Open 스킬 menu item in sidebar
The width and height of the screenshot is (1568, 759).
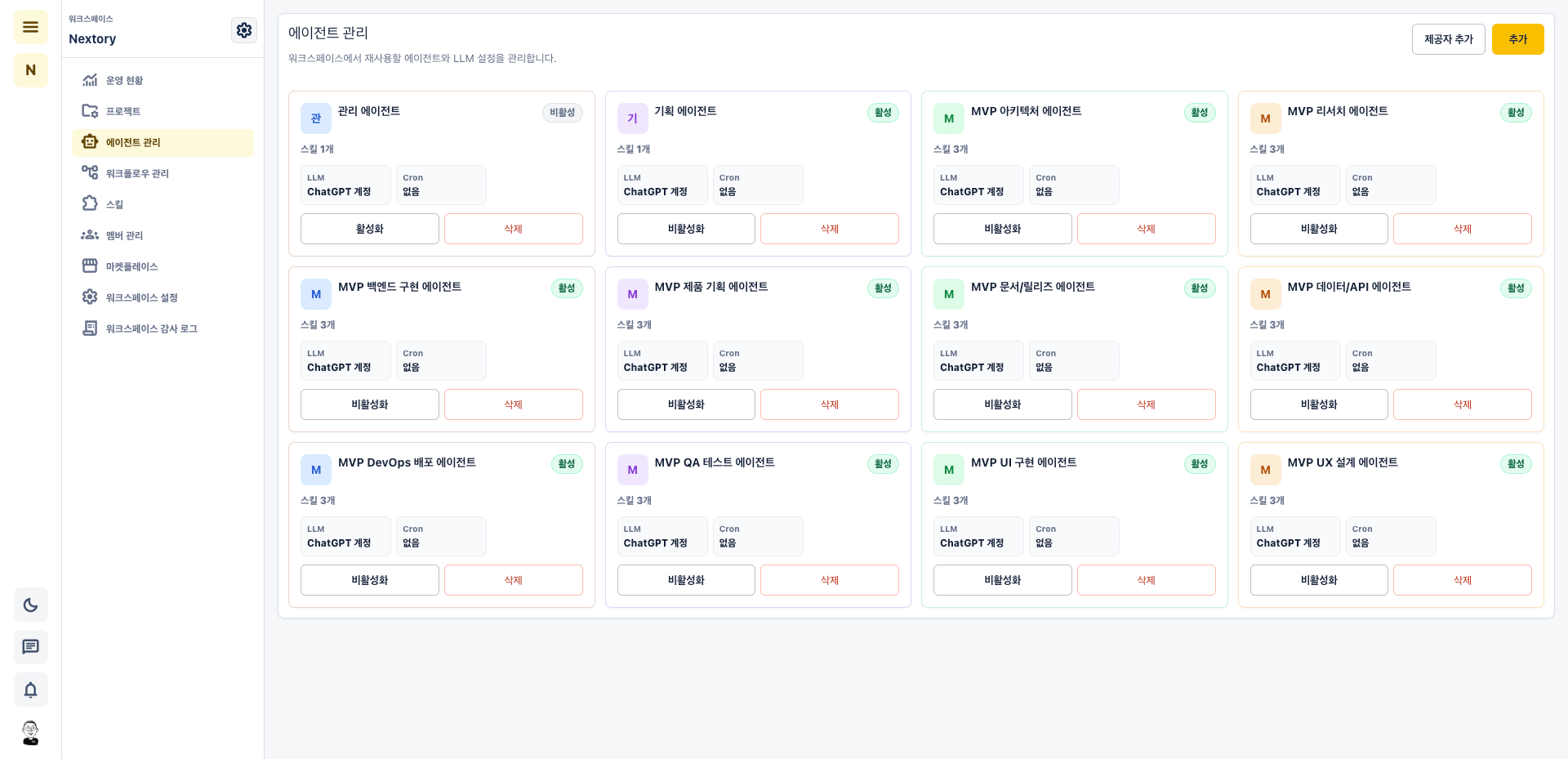tap(163, 204)
